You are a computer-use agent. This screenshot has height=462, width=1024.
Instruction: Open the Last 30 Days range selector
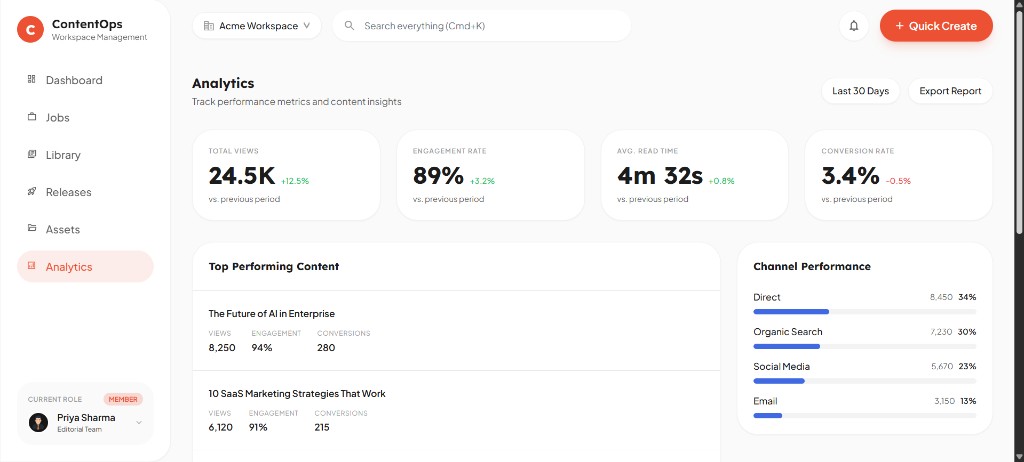tap(860, 91)
